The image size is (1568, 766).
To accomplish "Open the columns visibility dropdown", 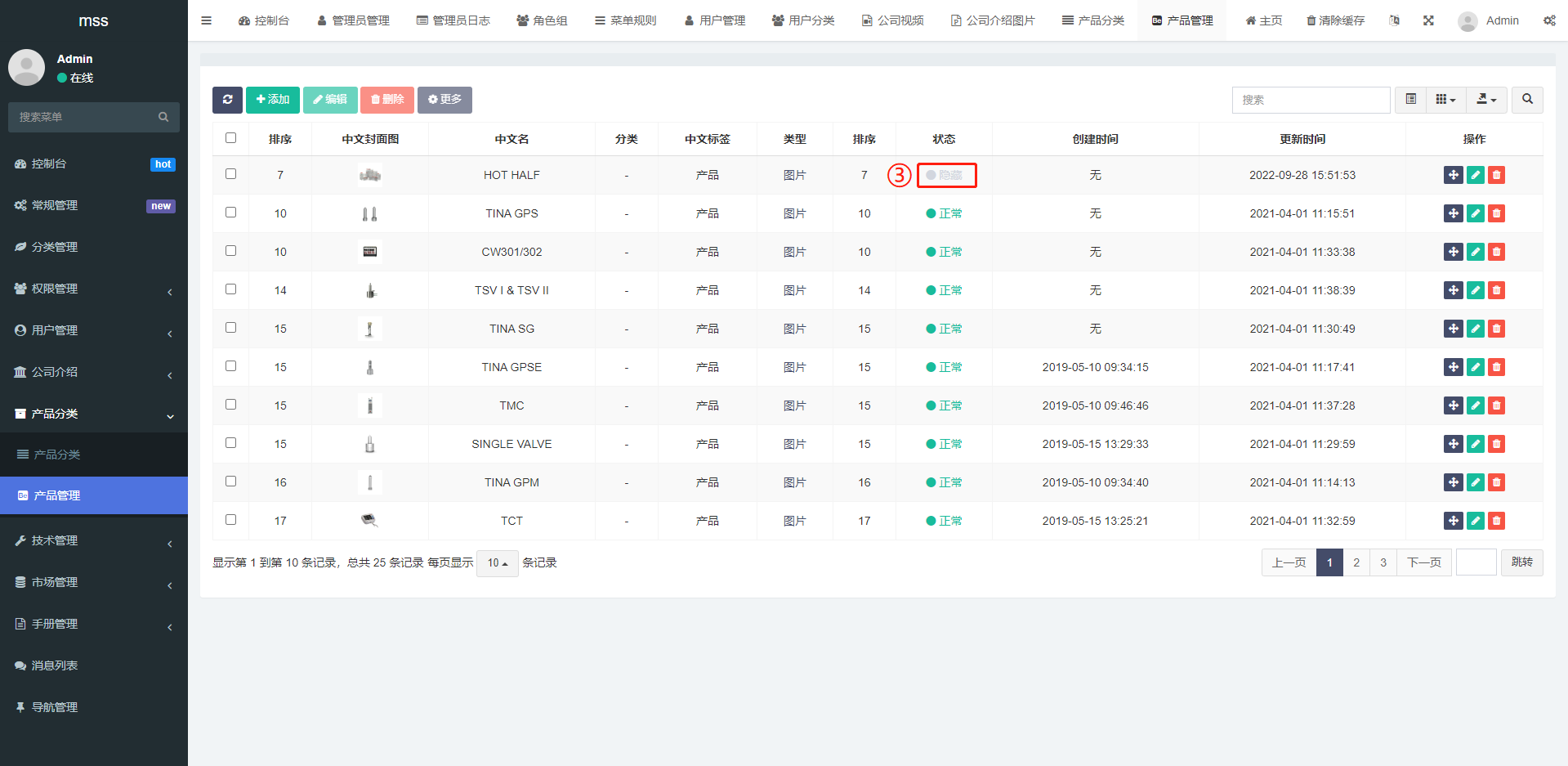I will click(1445, 100).
